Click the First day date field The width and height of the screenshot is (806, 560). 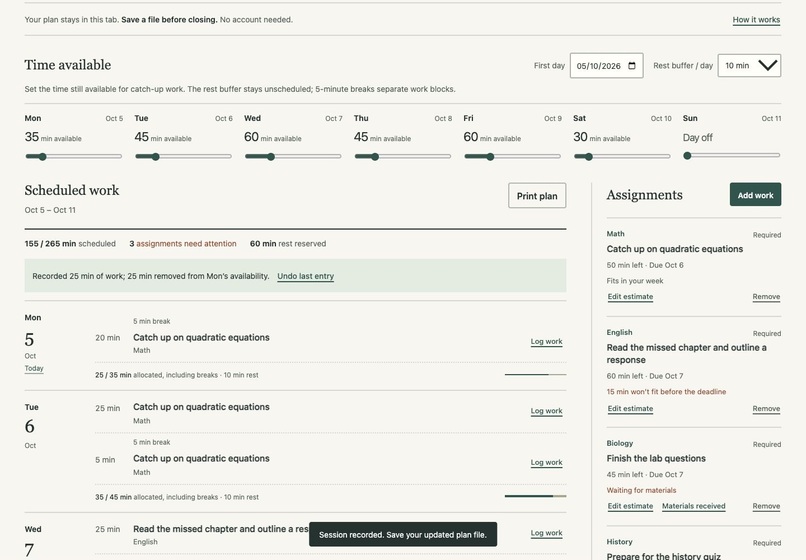(x=606, y=66)
